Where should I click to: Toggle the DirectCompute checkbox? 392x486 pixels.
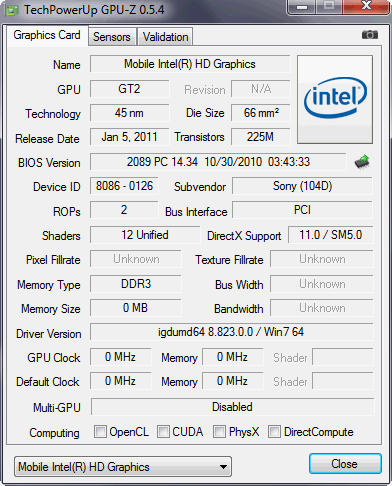(274, 431)
